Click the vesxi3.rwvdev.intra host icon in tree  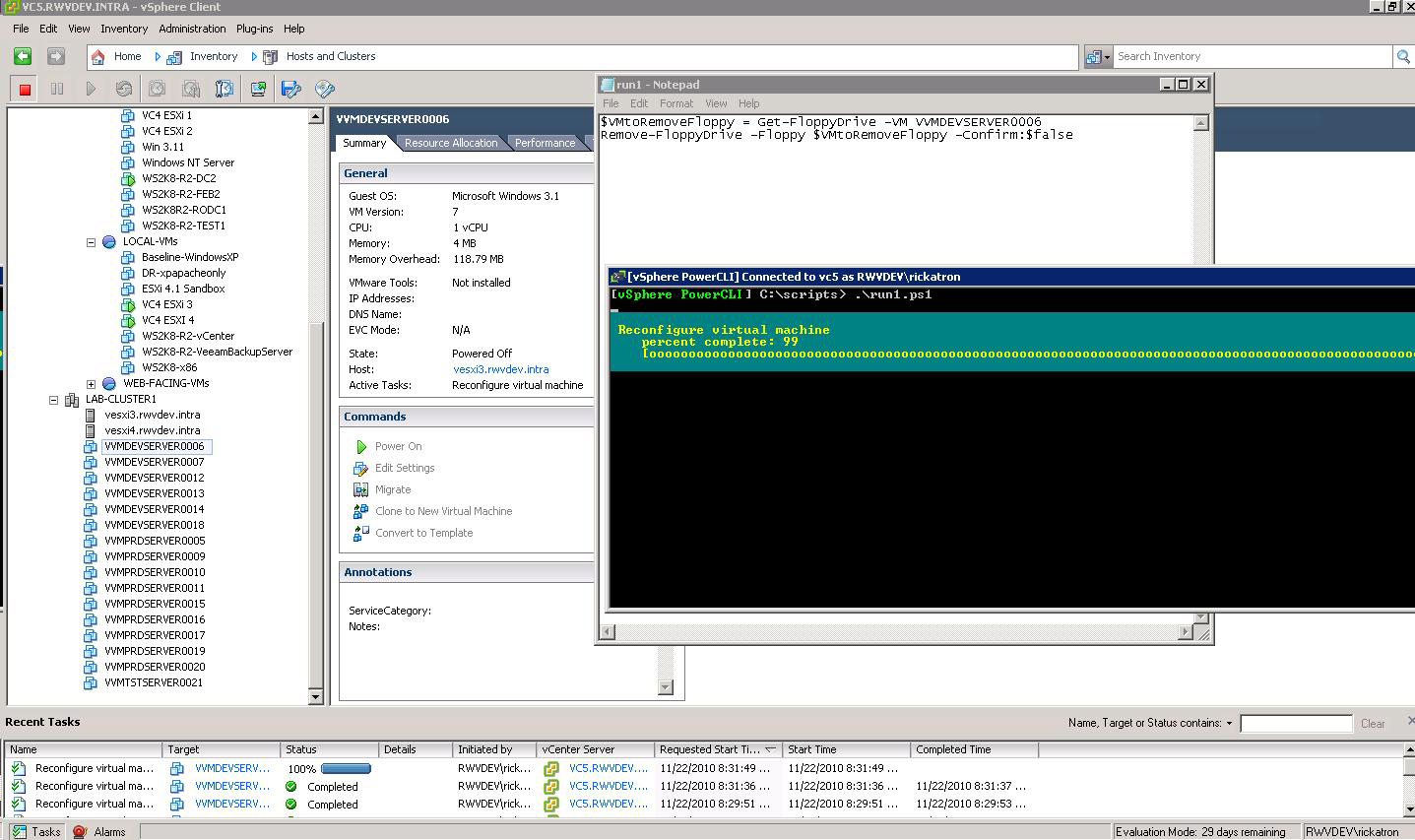pos(91,415)
